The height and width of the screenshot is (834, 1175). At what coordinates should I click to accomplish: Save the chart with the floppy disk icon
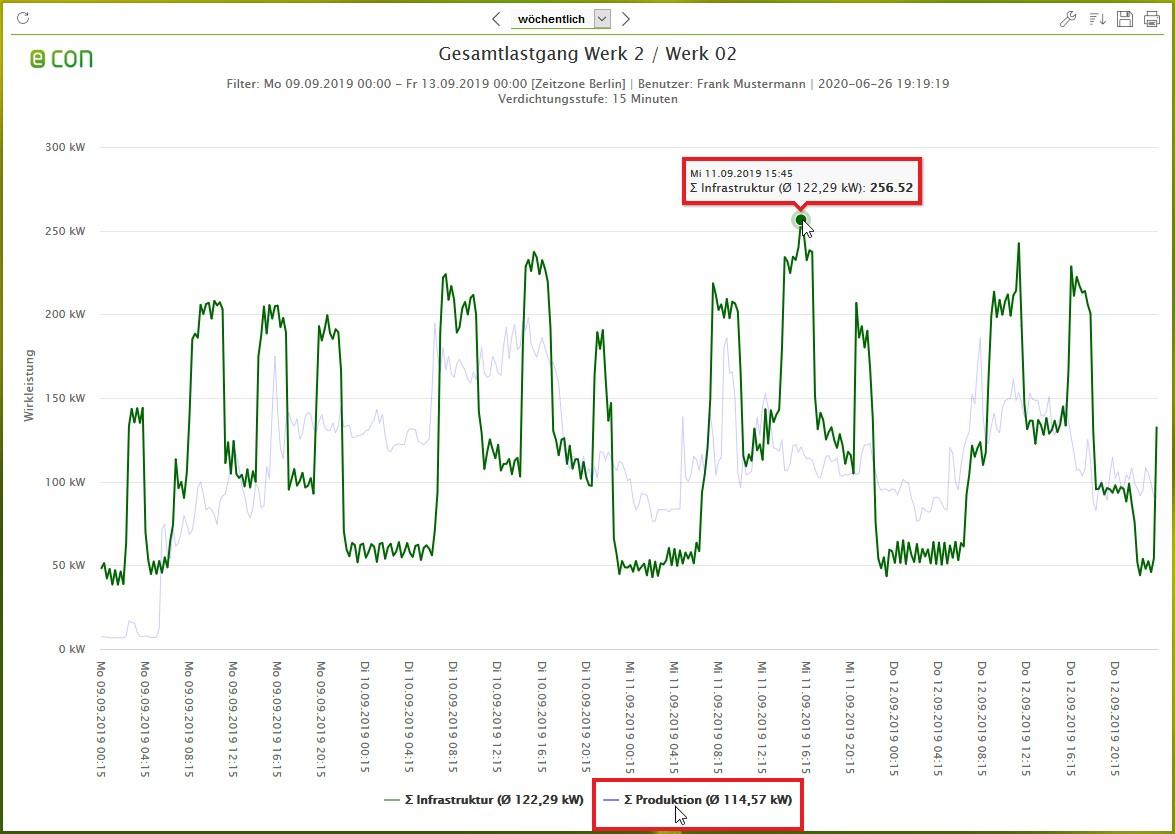click(x=1125, y=19)
